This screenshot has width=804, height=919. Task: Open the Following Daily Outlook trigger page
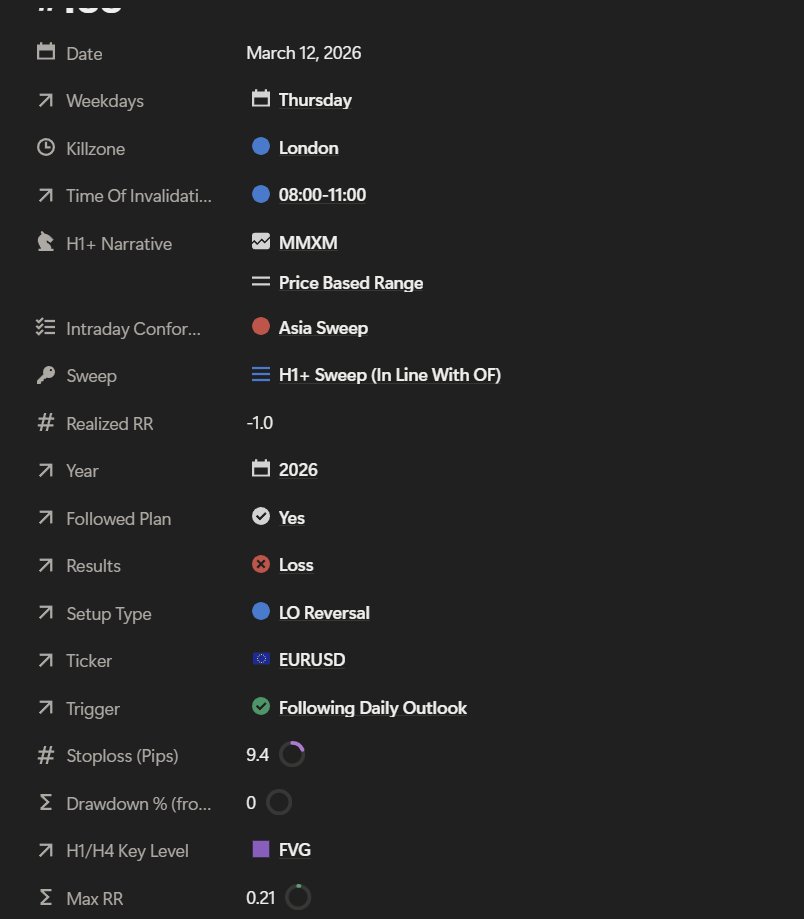point(373,708)
